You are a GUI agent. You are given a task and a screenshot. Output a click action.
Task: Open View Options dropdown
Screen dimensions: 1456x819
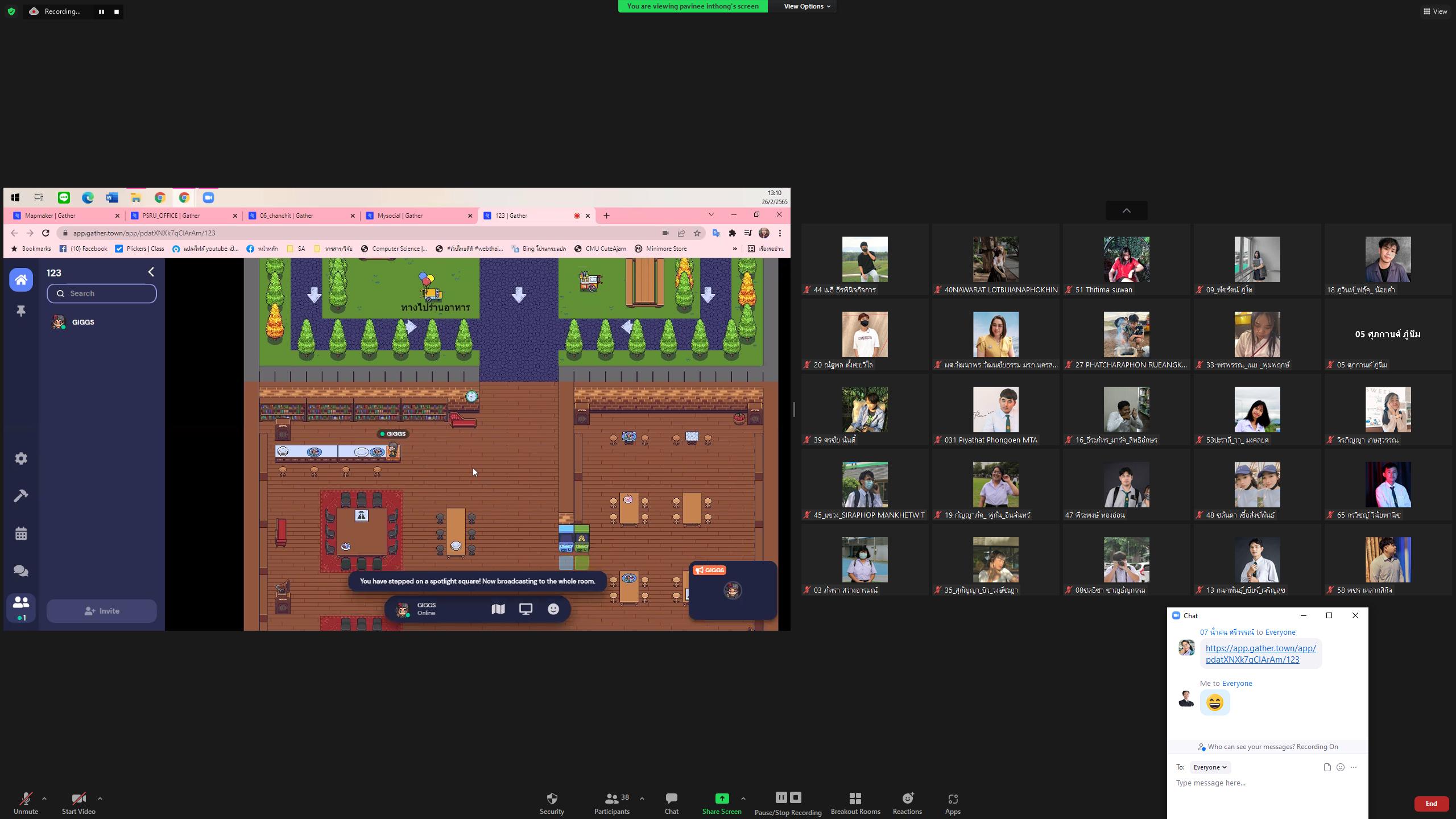pyautogui.click(x=806, y=6)
